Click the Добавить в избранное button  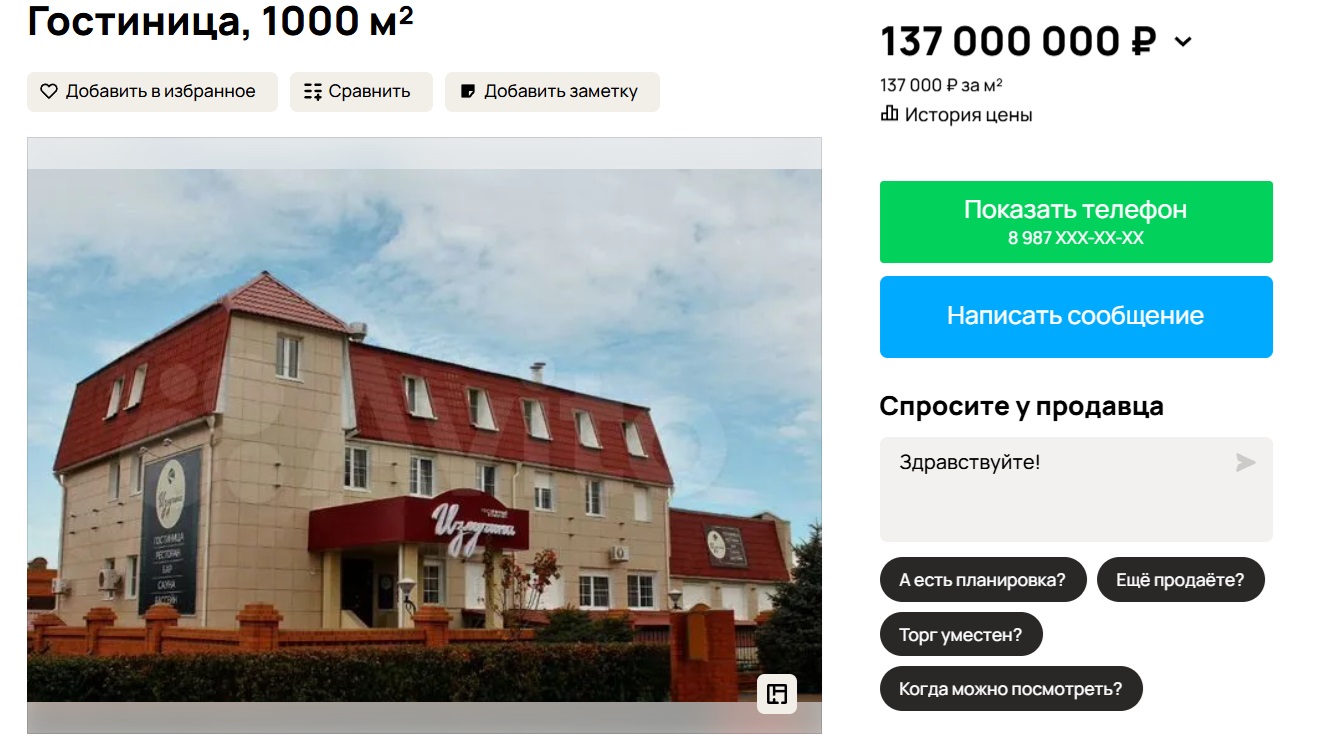[152, 92]
